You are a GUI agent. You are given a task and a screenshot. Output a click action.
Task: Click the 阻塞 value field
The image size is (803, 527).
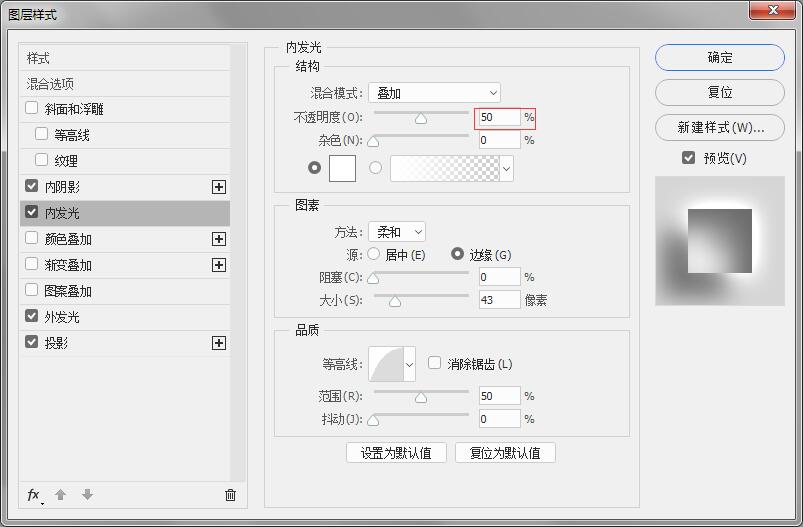(x=499, y=277)
